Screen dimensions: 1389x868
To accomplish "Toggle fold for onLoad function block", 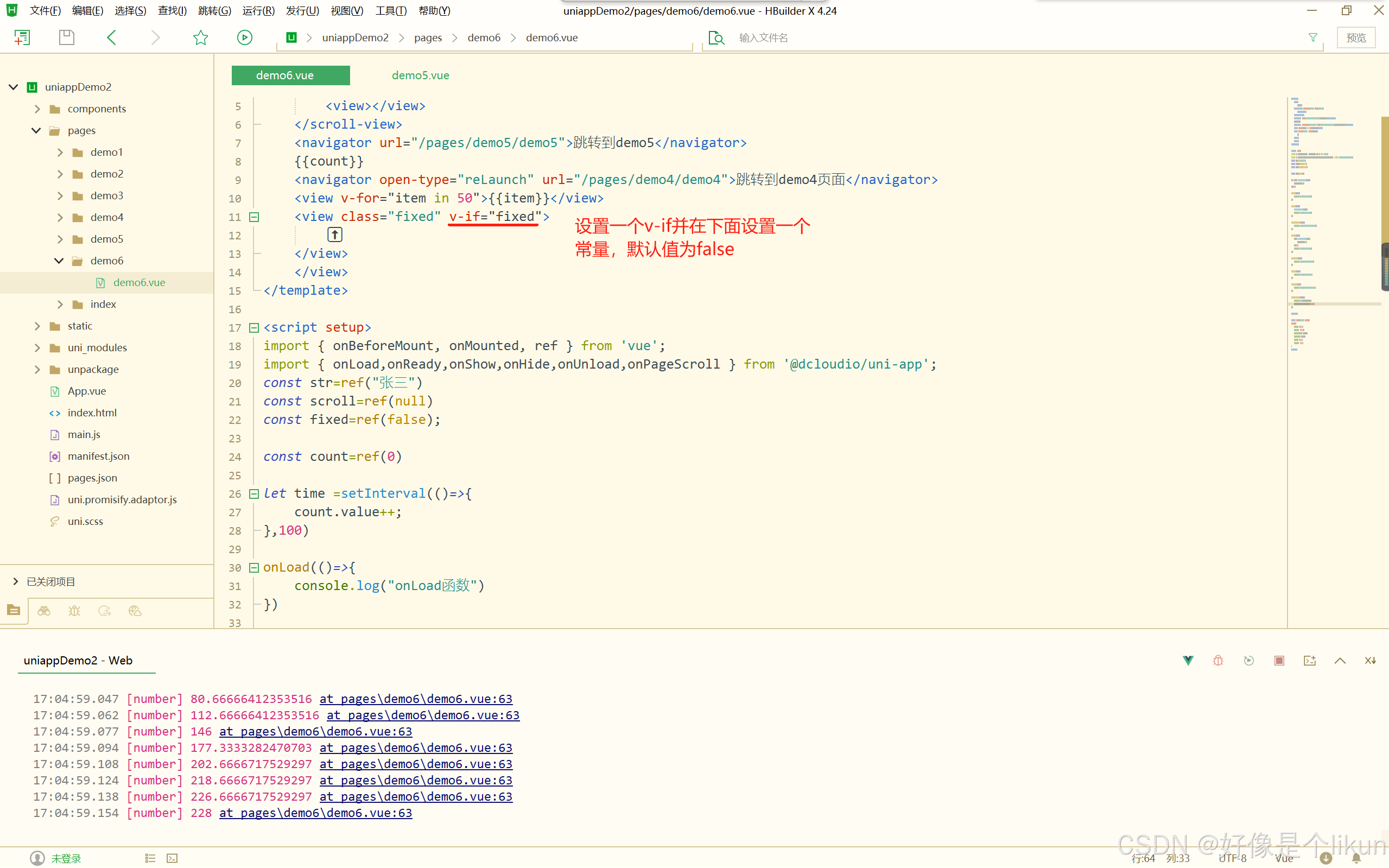I will [x=253, y=568].
